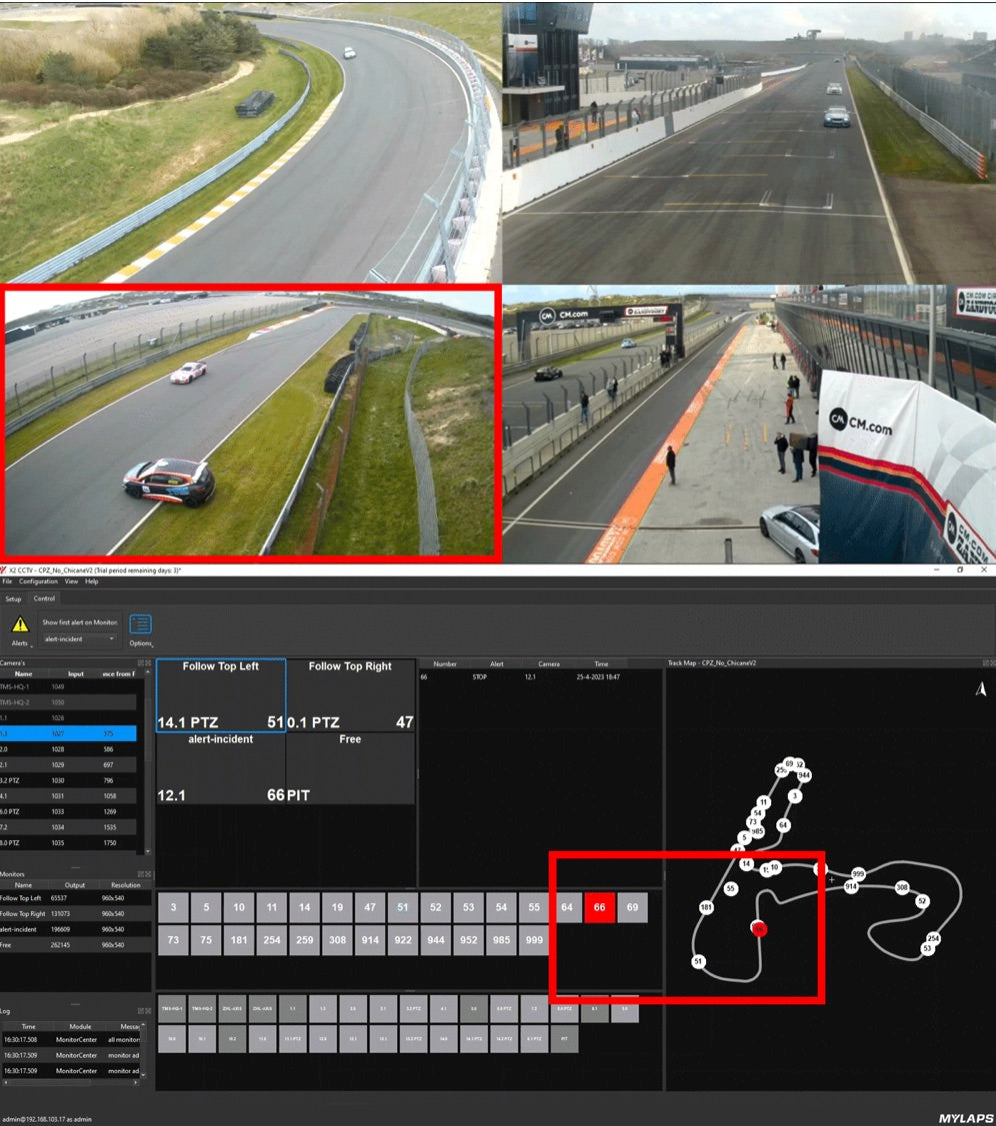This screenshot has height=1126, width=996.
Task: Click the PIT tile in the camera grid
Action: point(565,1040)
